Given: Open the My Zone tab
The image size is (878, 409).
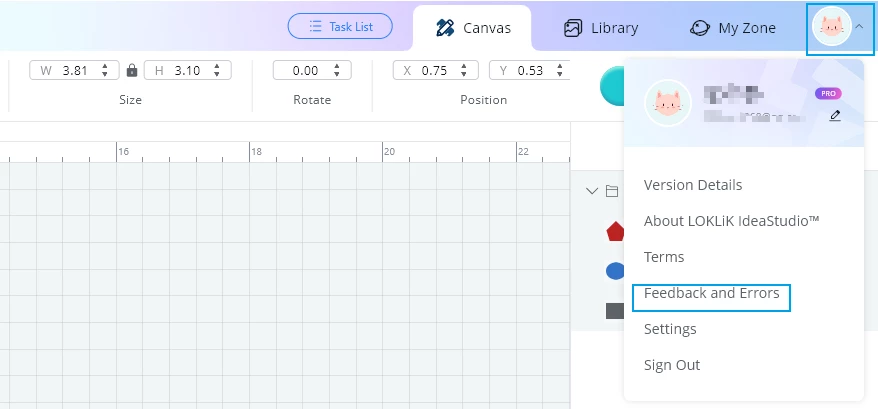Looking at the screenshot, I should coord(733,28).
